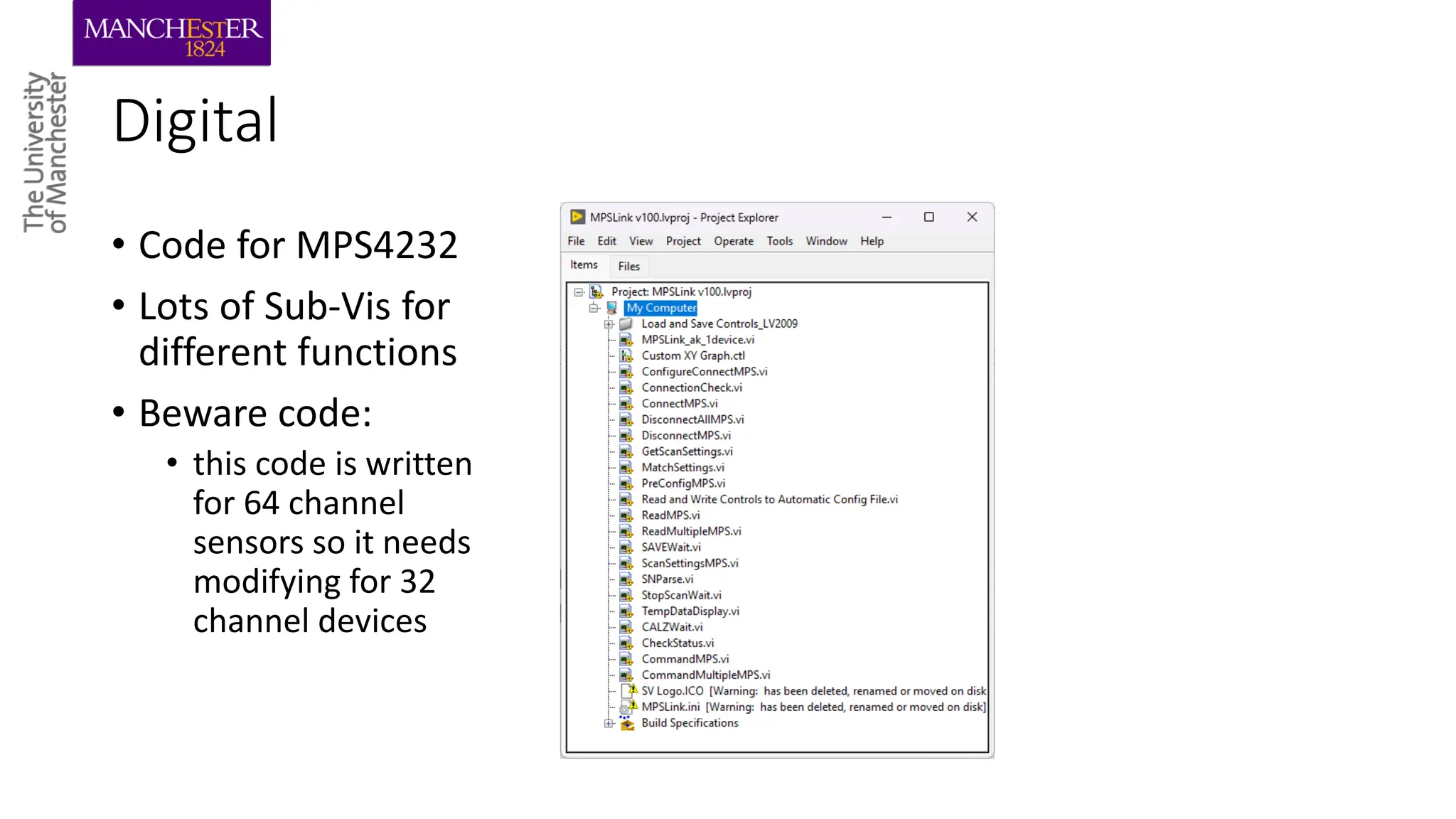Click the LabVIEW icon in the Project Explorer title bar
Viewport: 1456px width, 819px height.
[577, 217]
